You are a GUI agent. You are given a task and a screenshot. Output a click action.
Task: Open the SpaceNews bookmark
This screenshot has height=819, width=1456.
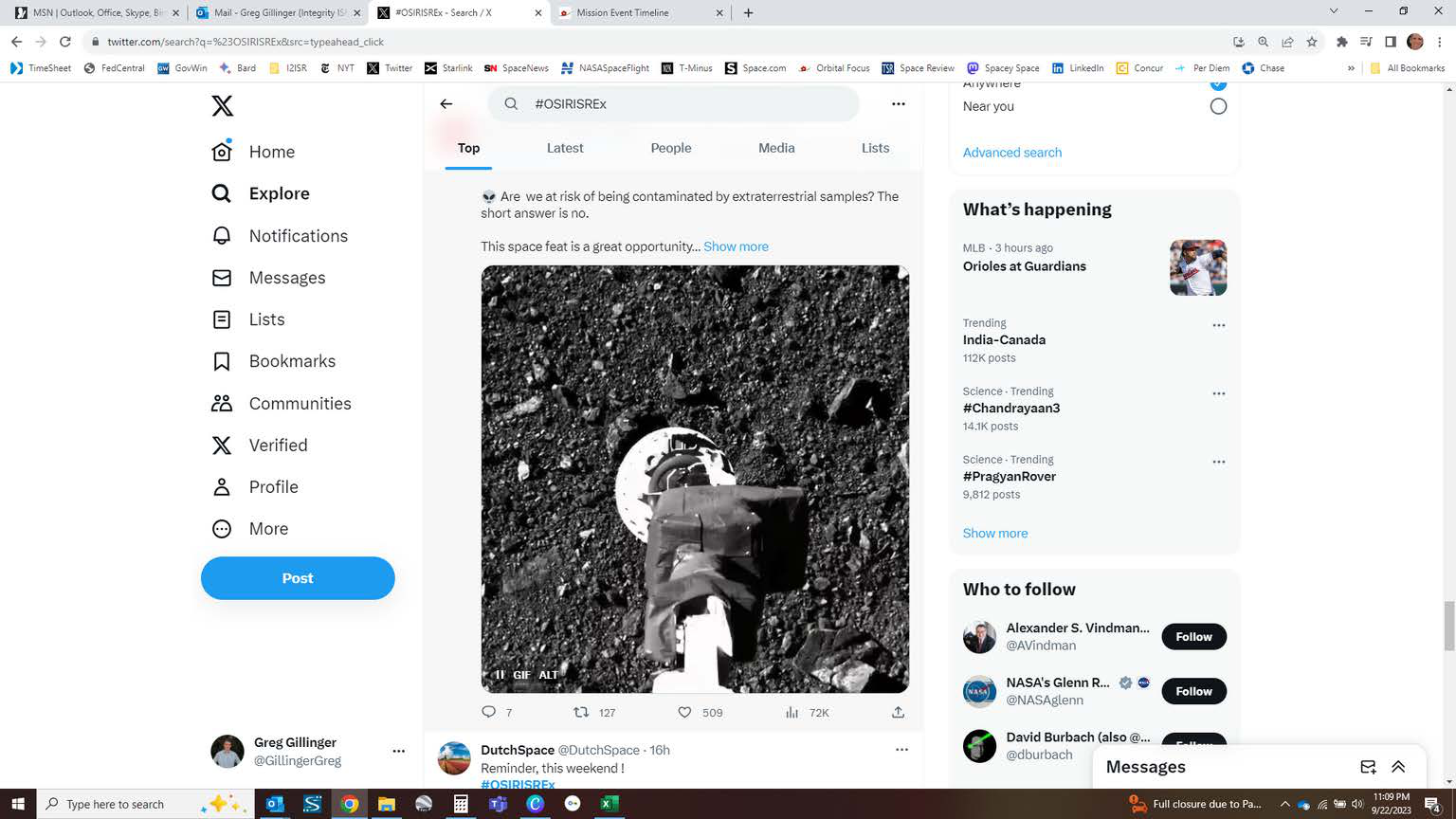tap(516, 68)
